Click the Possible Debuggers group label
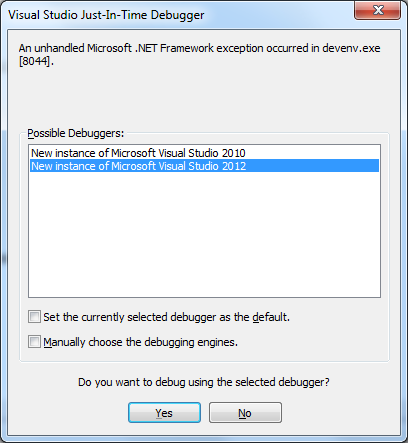 coord(76,133)
